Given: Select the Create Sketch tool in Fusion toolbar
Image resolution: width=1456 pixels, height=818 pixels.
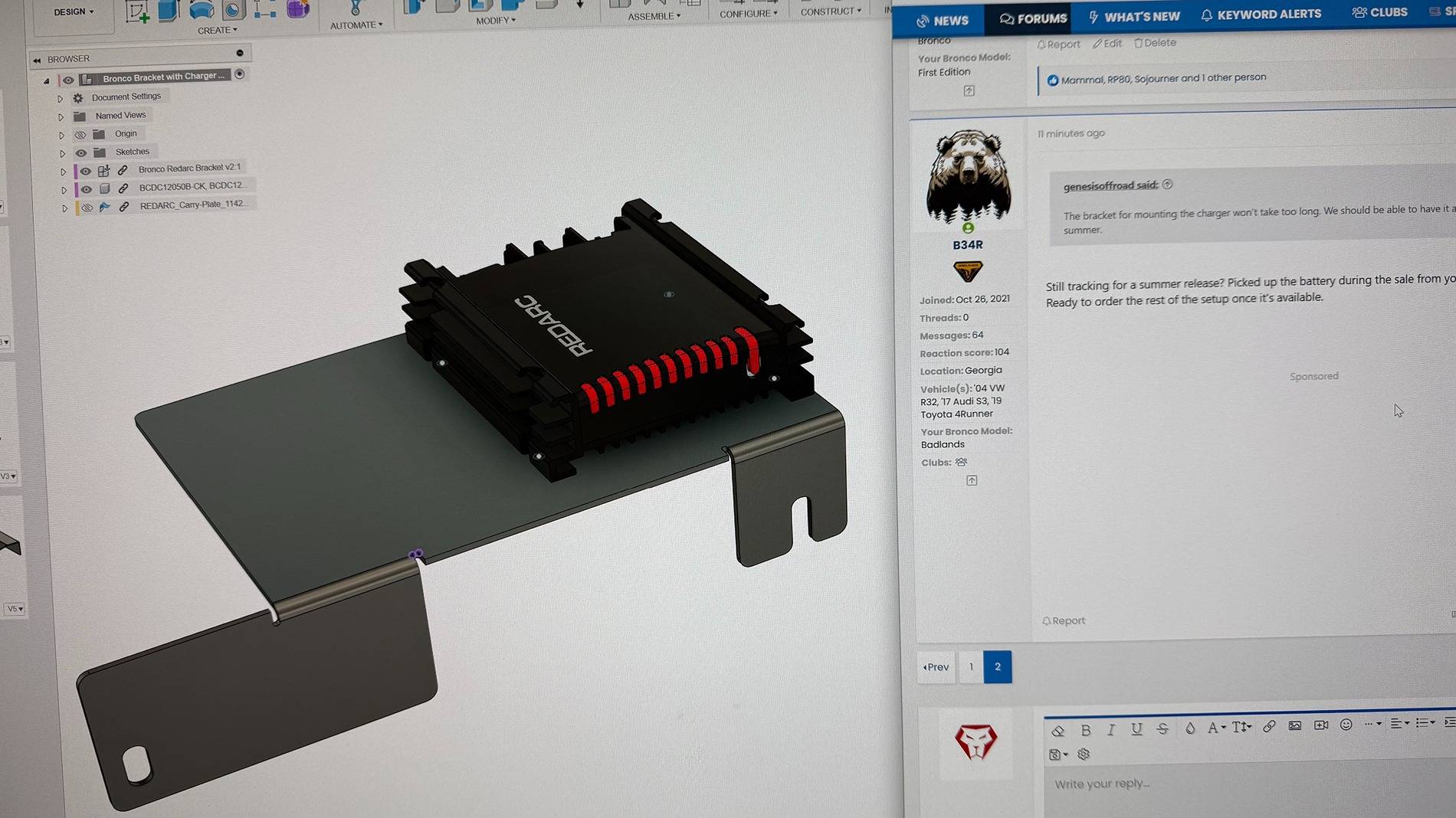Looking at the screenshot, I should tap(137, 11).
